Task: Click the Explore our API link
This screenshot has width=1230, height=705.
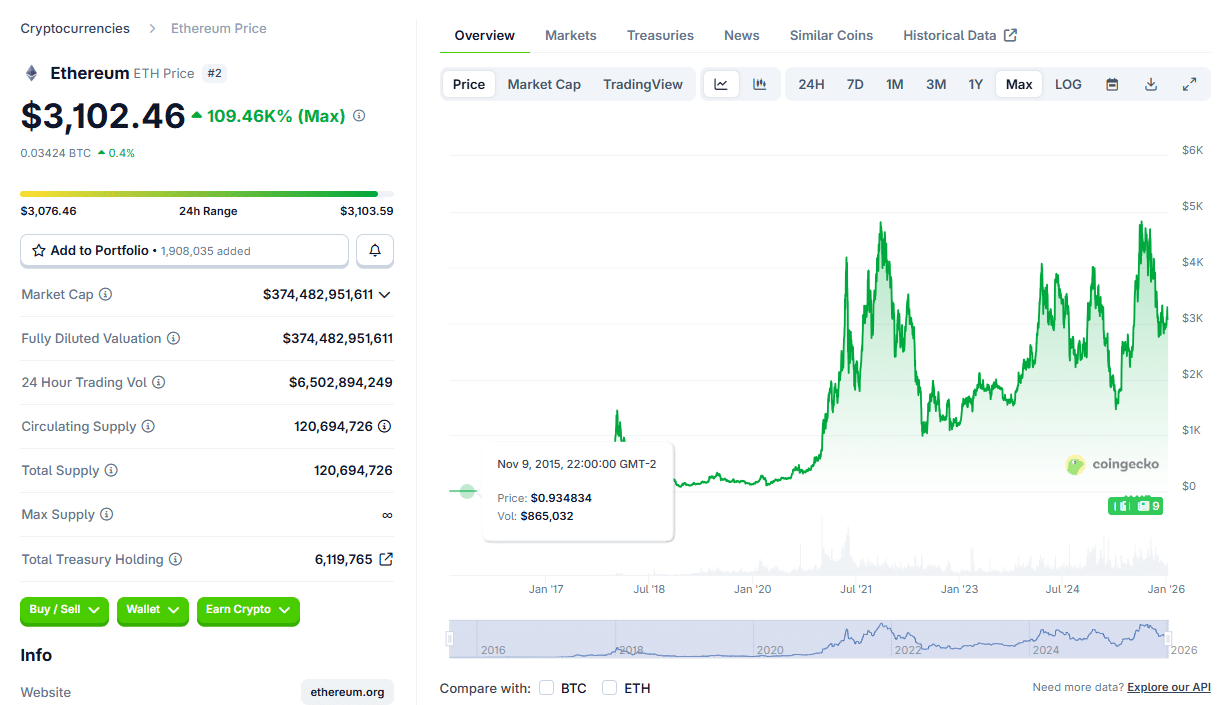Action: coord(1168,687)
